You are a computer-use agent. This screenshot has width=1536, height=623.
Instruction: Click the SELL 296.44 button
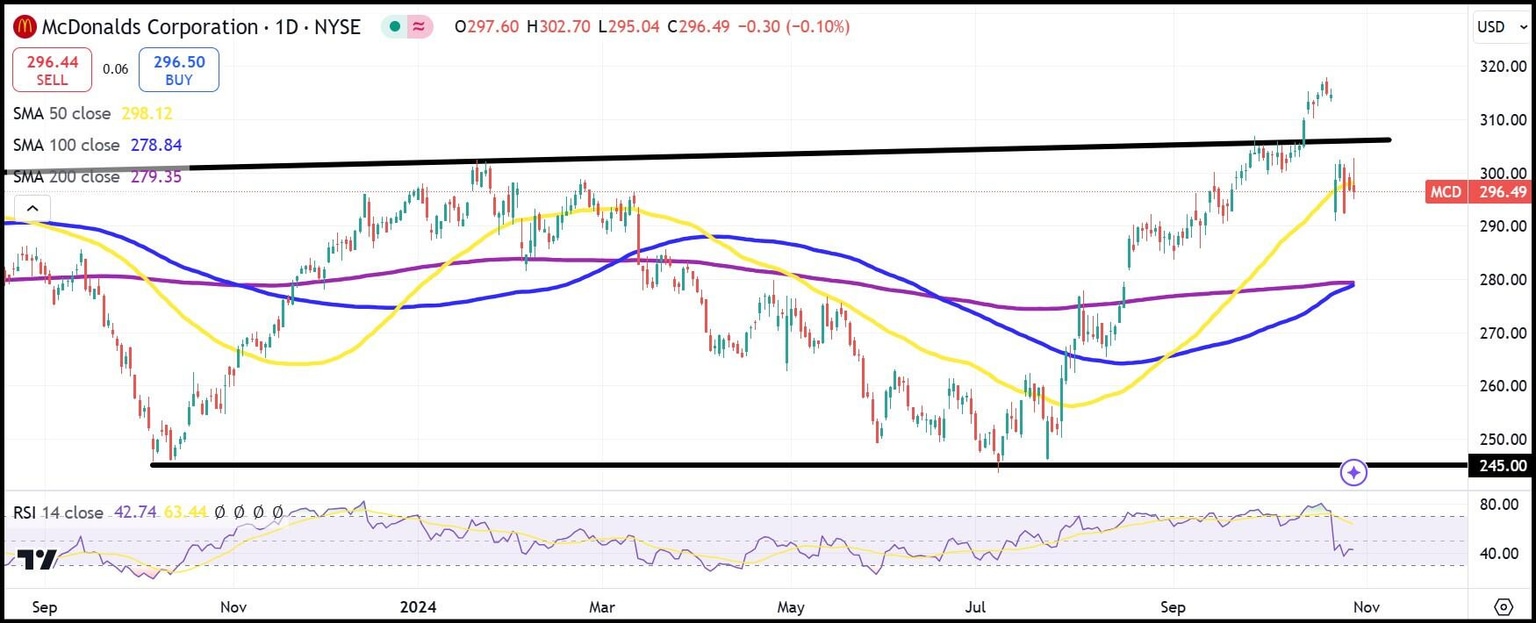point(51,69)
